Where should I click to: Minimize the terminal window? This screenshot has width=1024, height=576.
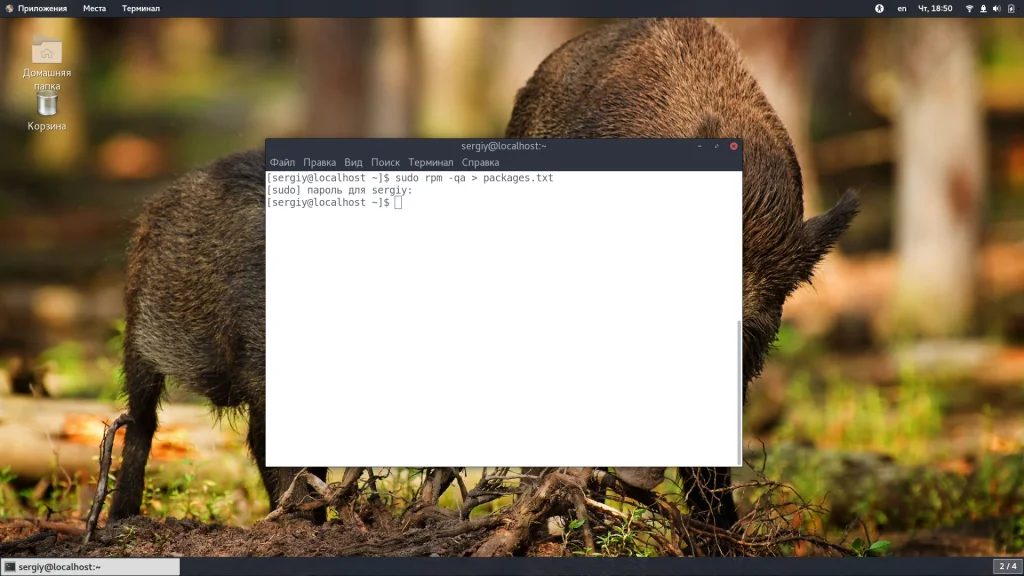699,146
